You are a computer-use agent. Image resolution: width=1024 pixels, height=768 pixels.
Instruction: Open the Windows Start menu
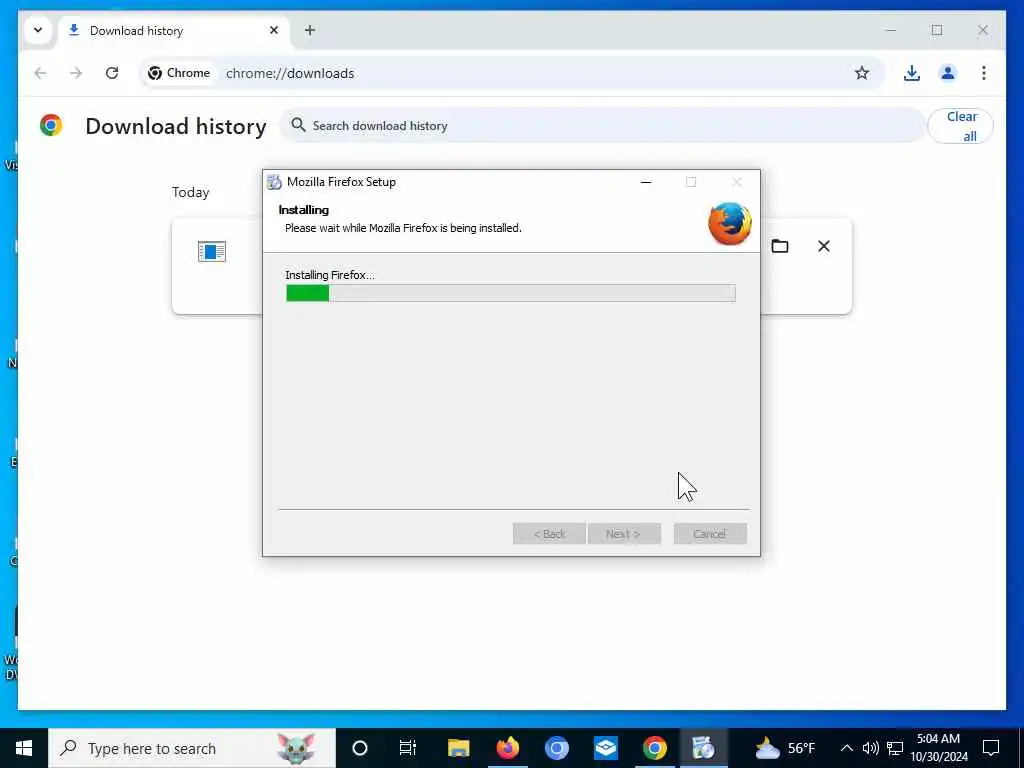(24, 748)
